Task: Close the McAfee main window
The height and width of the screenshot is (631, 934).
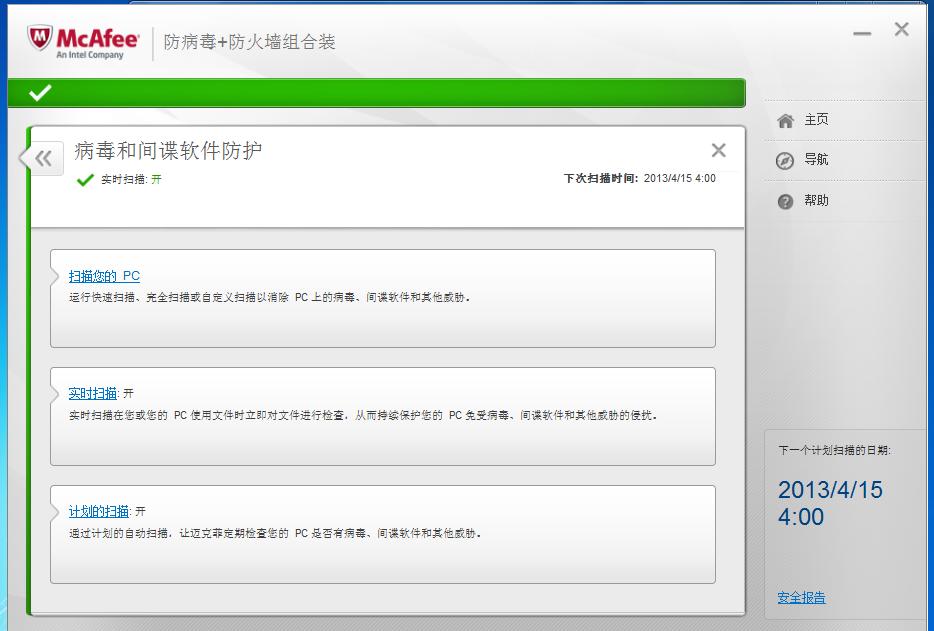Action: (901, 29)
